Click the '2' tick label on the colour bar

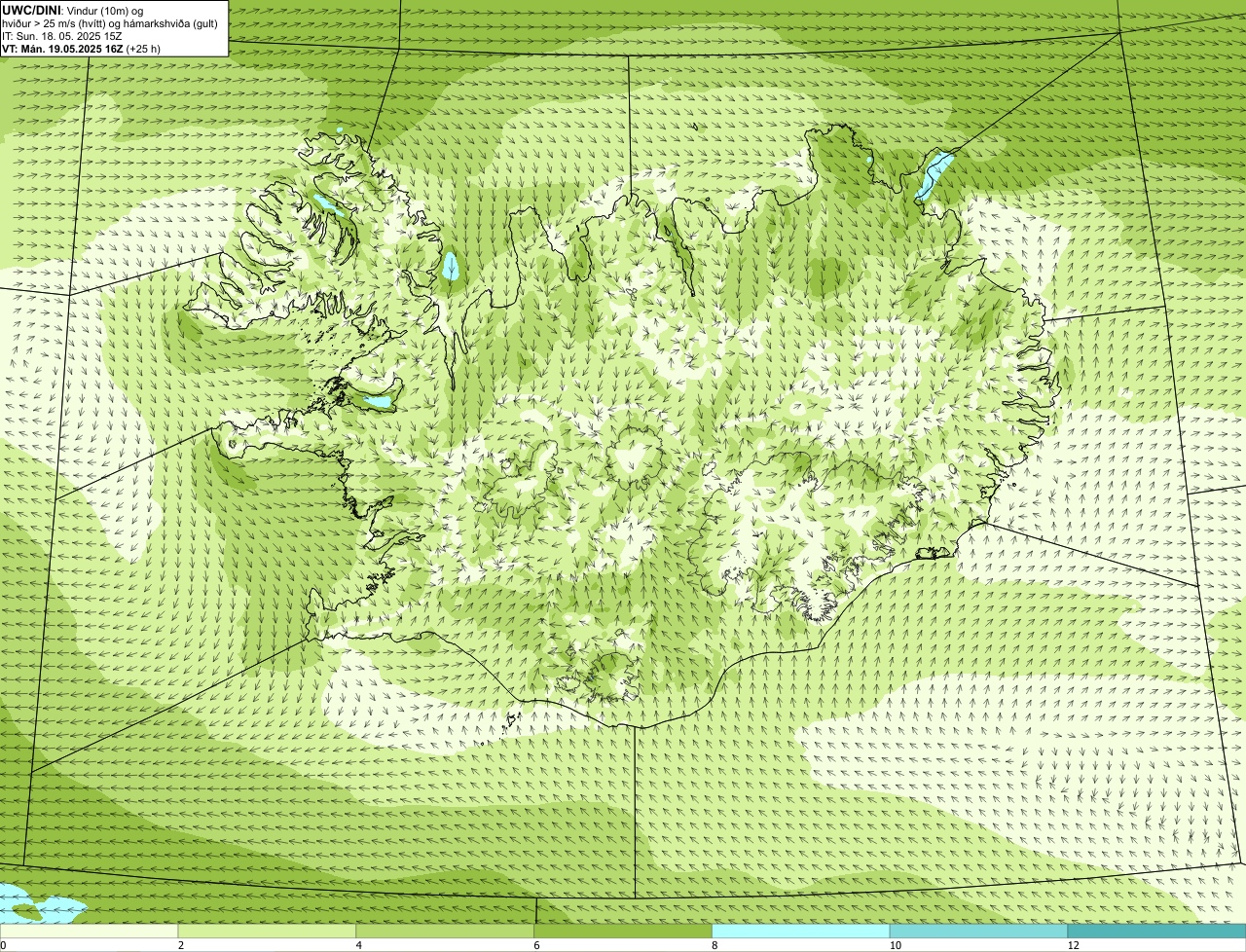pyautogui.click(x=181, y=945)
